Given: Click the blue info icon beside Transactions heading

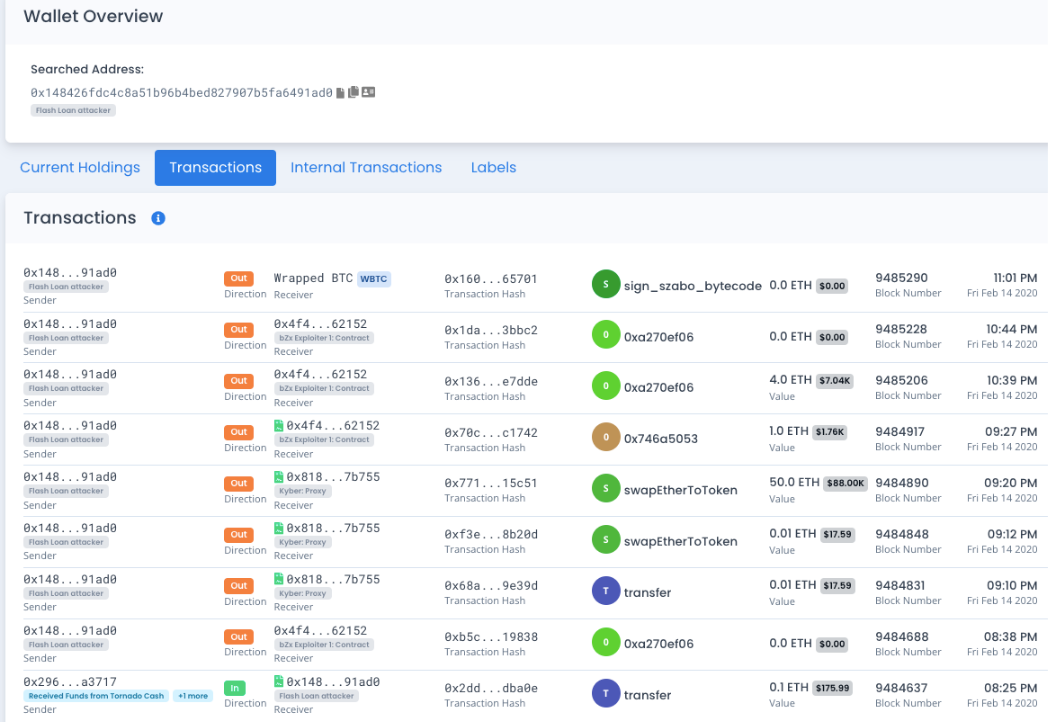Looking at the screenshot, I should 158,218.
